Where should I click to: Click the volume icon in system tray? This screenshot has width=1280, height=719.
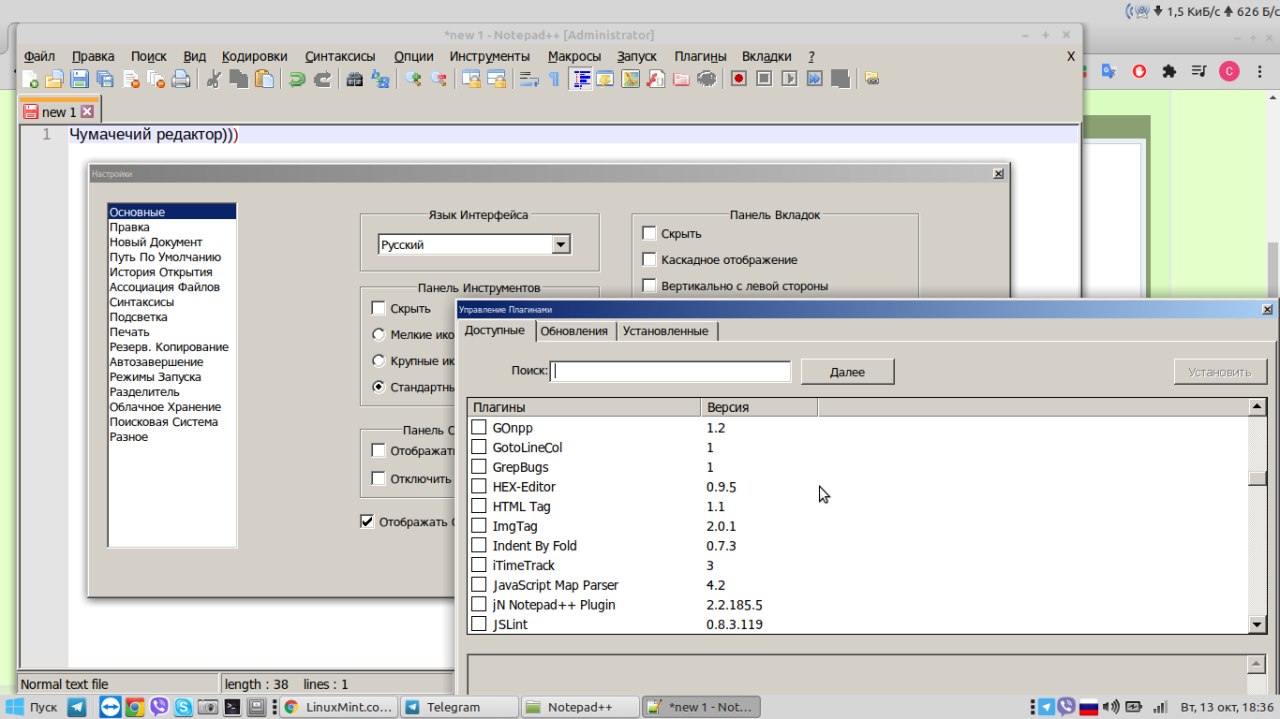[1111, 707]
